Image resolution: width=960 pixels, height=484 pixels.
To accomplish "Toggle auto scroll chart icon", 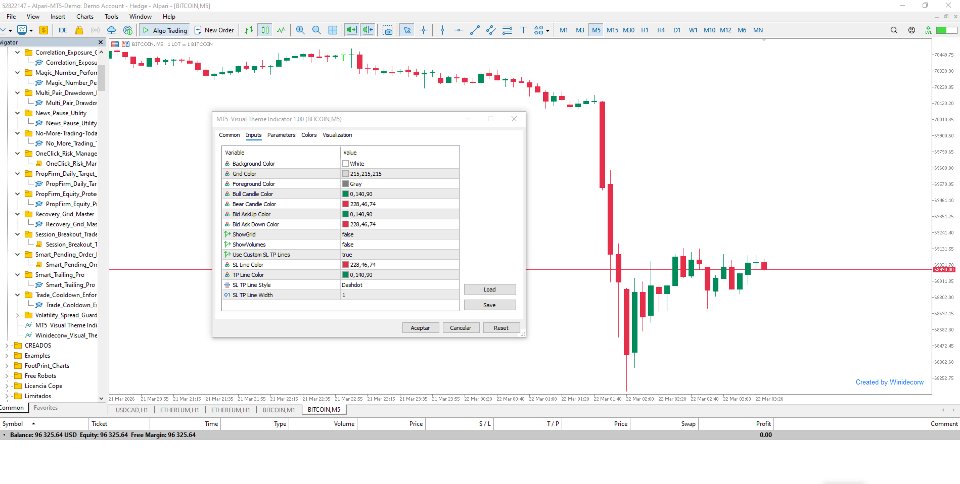I will coord(351,30).
